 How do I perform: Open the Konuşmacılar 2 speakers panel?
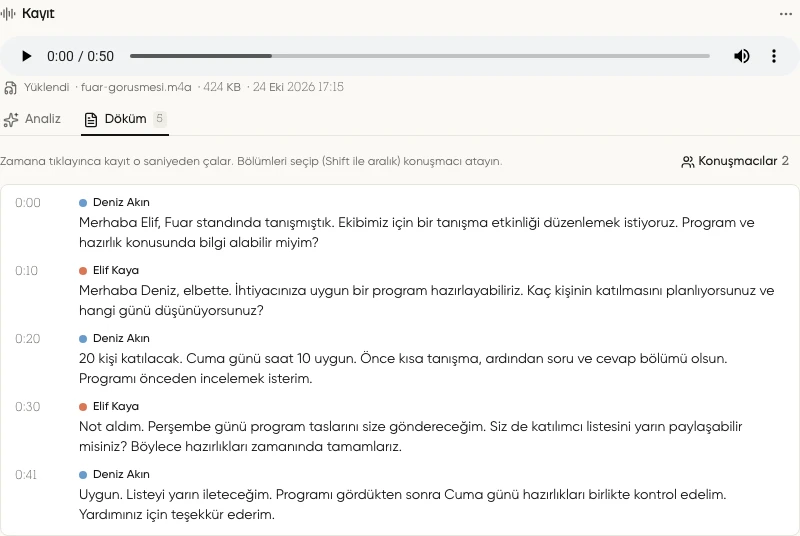pos(735,161)
